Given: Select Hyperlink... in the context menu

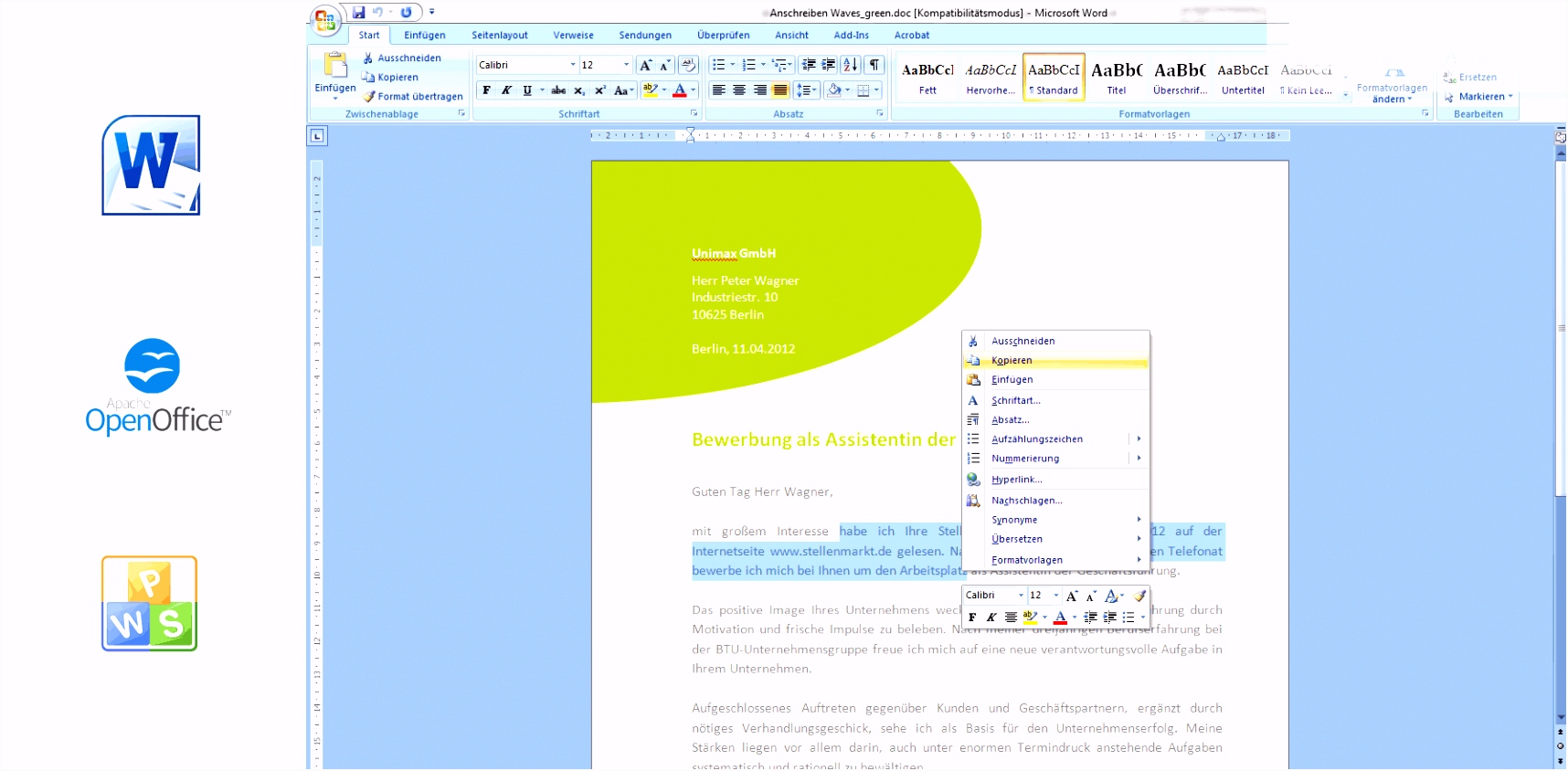Looking at the screenshot, I should (1055, 479).
